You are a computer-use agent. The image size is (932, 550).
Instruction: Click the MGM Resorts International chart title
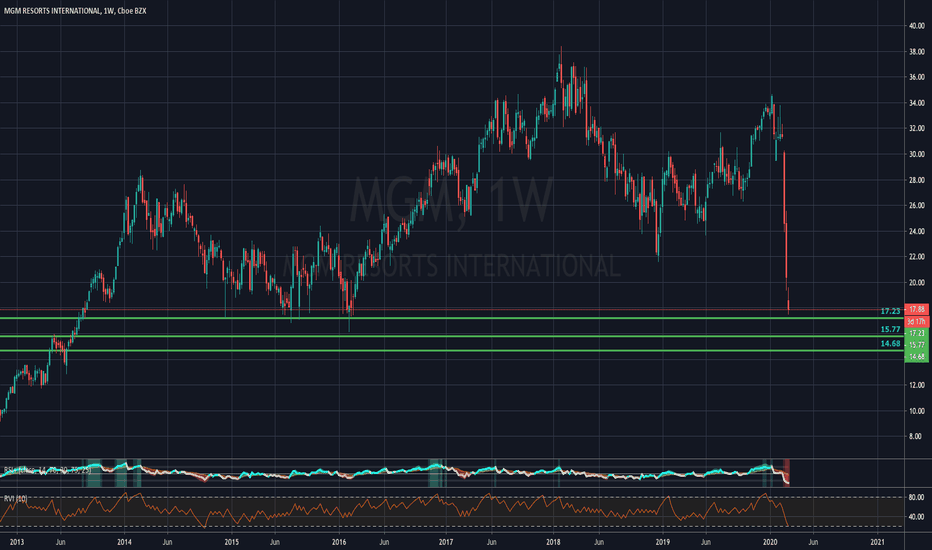point(75,11)
